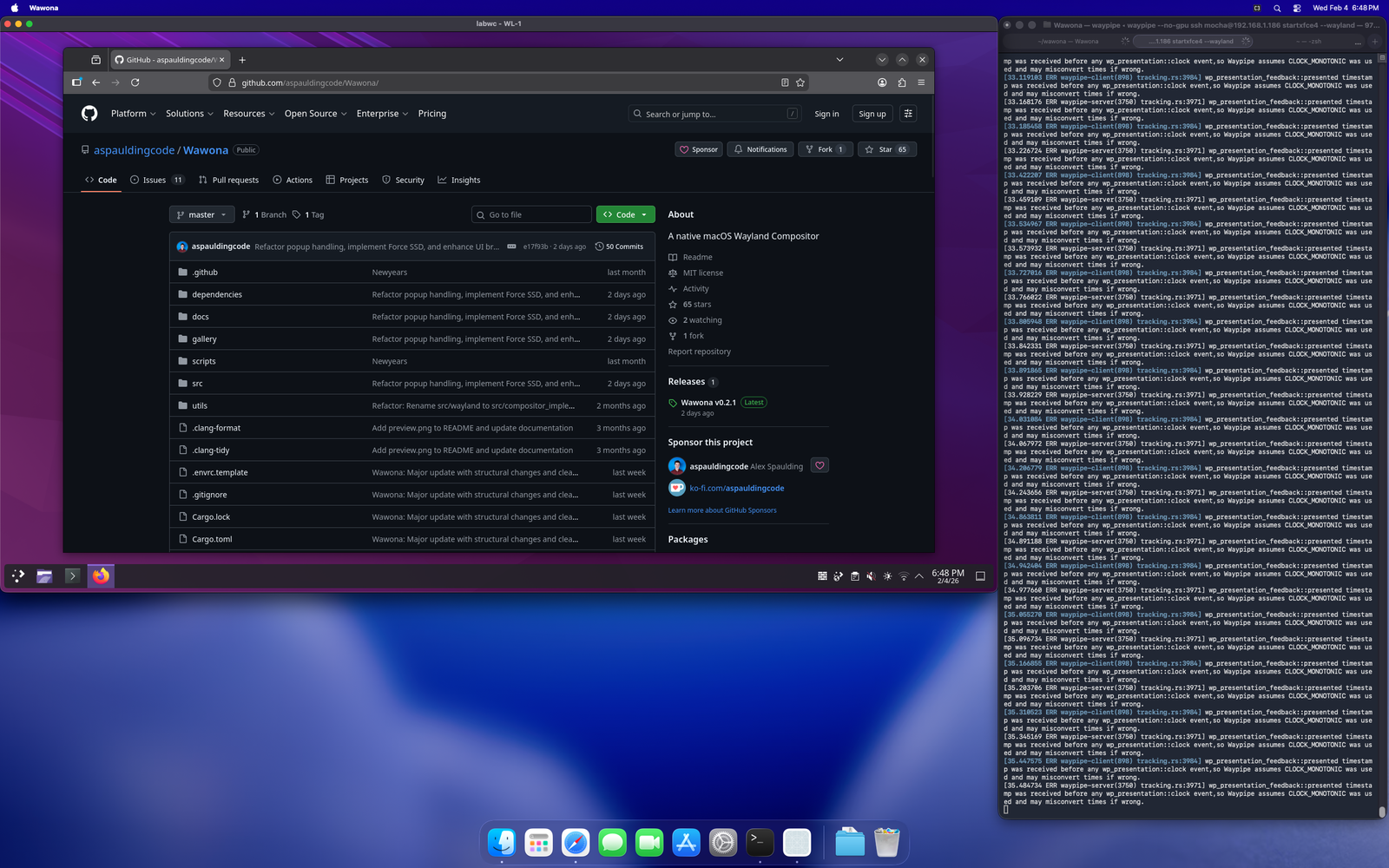
Task: Open the Trash from the Dock
Action: (x=885, y=842)
